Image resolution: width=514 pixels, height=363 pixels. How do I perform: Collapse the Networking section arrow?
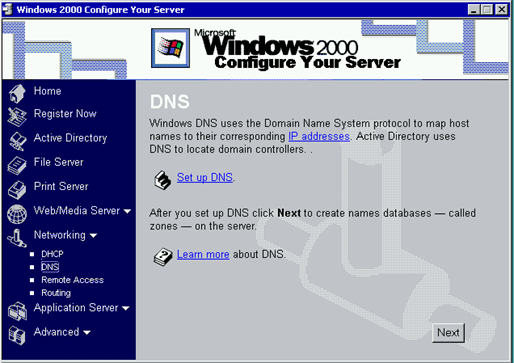click(93, 236)
